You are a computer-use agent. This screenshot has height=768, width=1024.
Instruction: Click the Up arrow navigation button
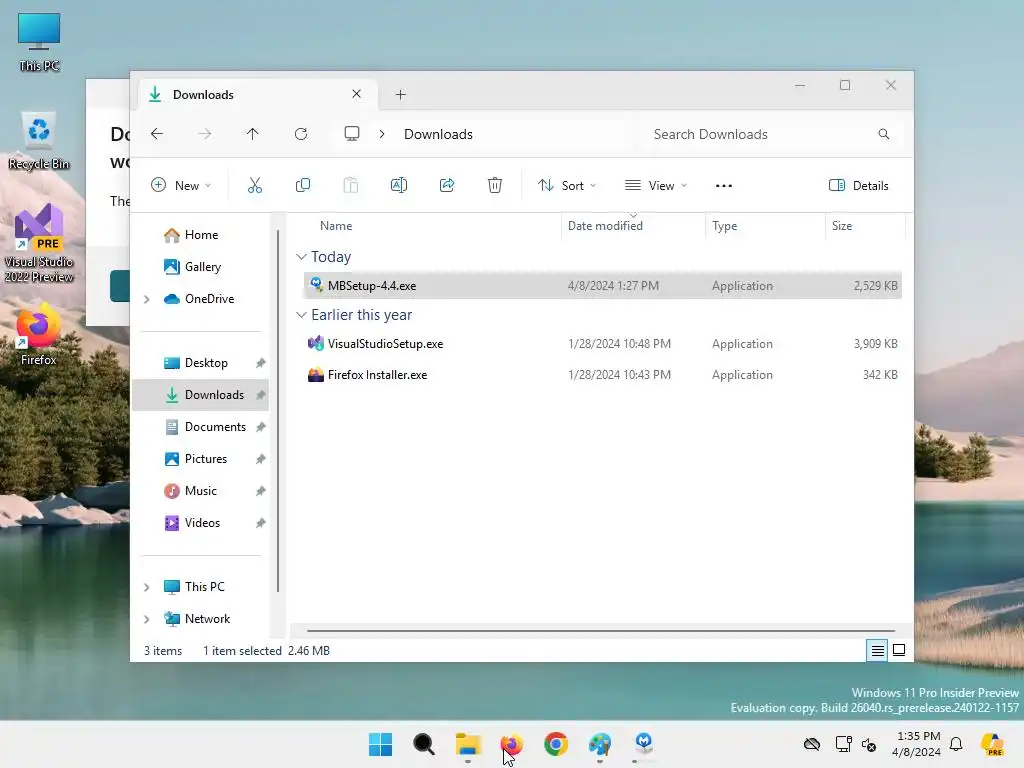(x=253, y=134)
